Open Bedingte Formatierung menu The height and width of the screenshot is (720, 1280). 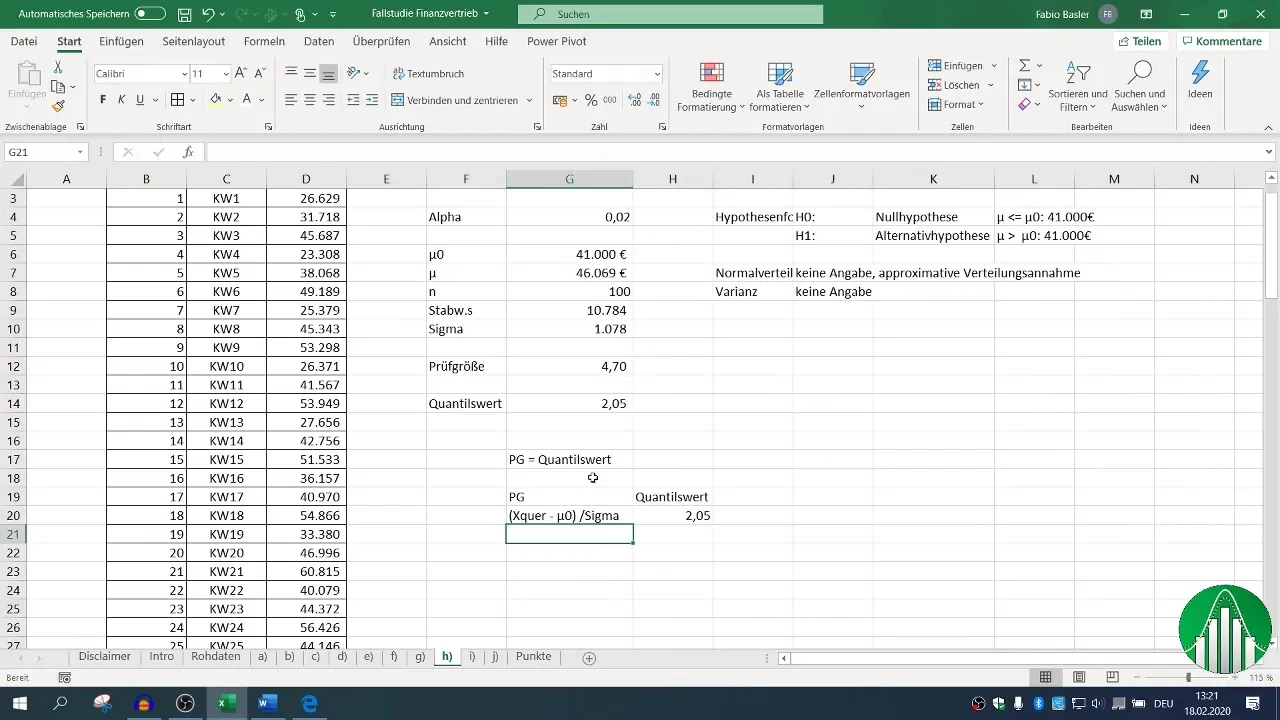tap(711, 87)
